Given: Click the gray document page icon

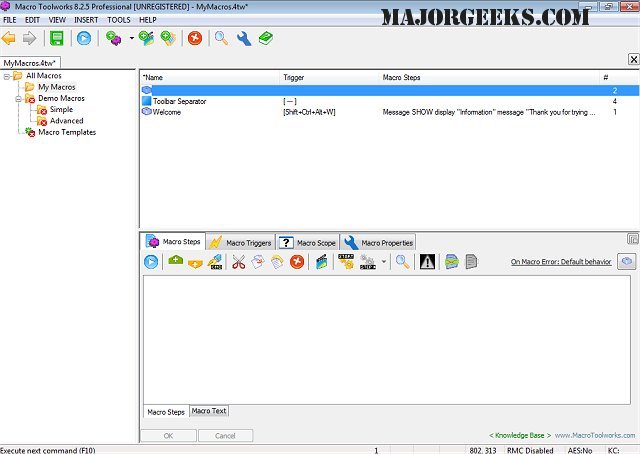Looking at the screenshot, I should point(471,262).
